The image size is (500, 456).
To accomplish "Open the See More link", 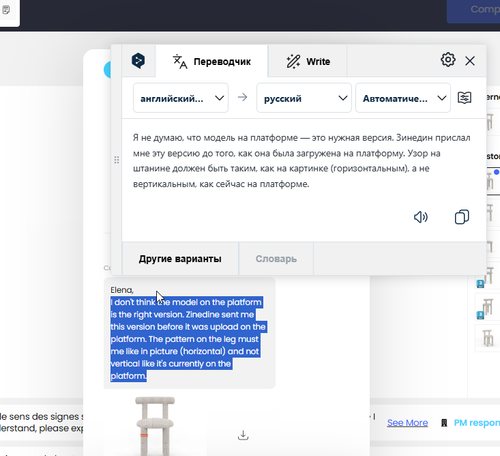I will pyautogui.click(x=407, y=423).
